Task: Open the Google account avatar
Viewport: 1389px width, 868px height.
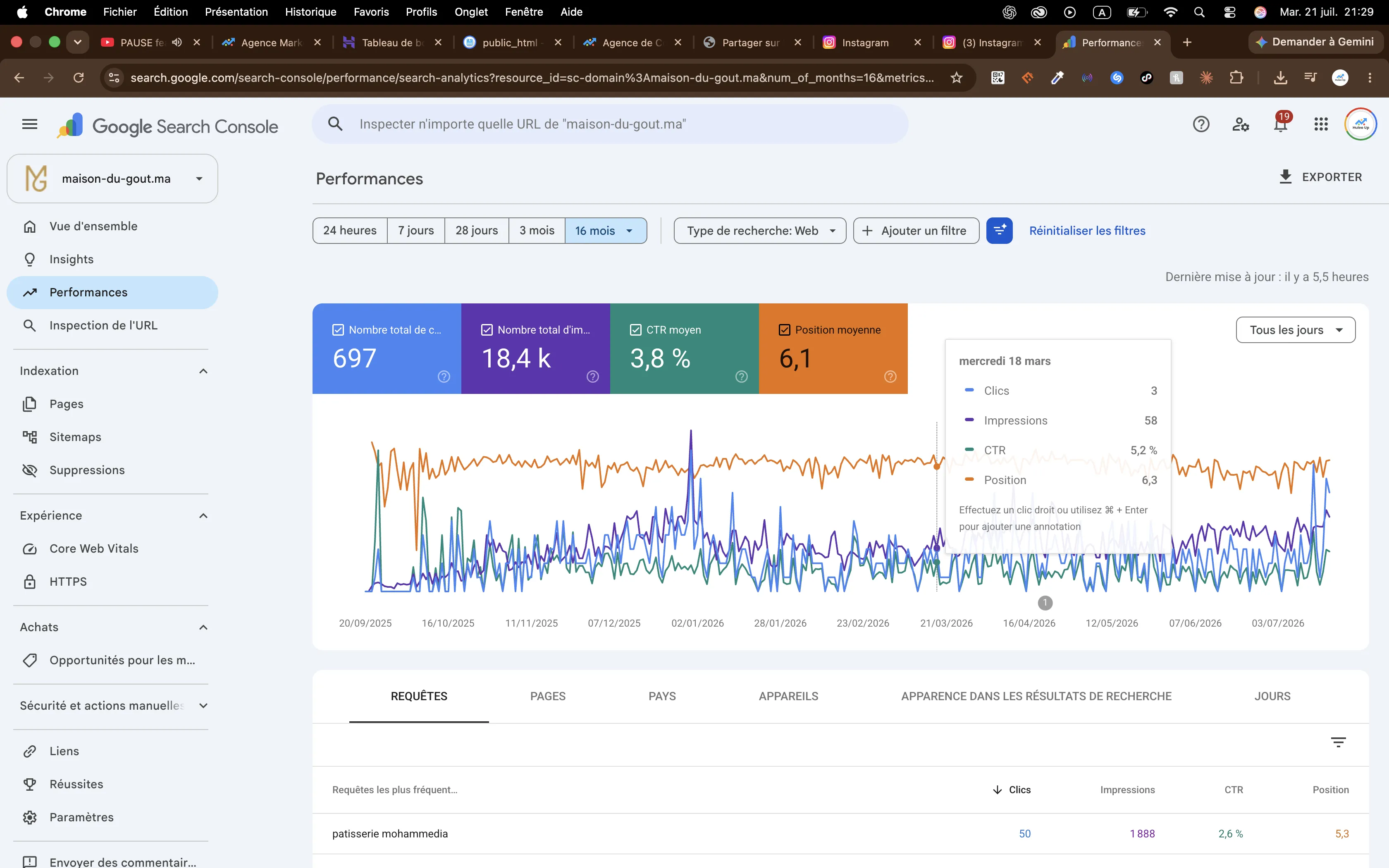Action: (x=1360, y=124)
